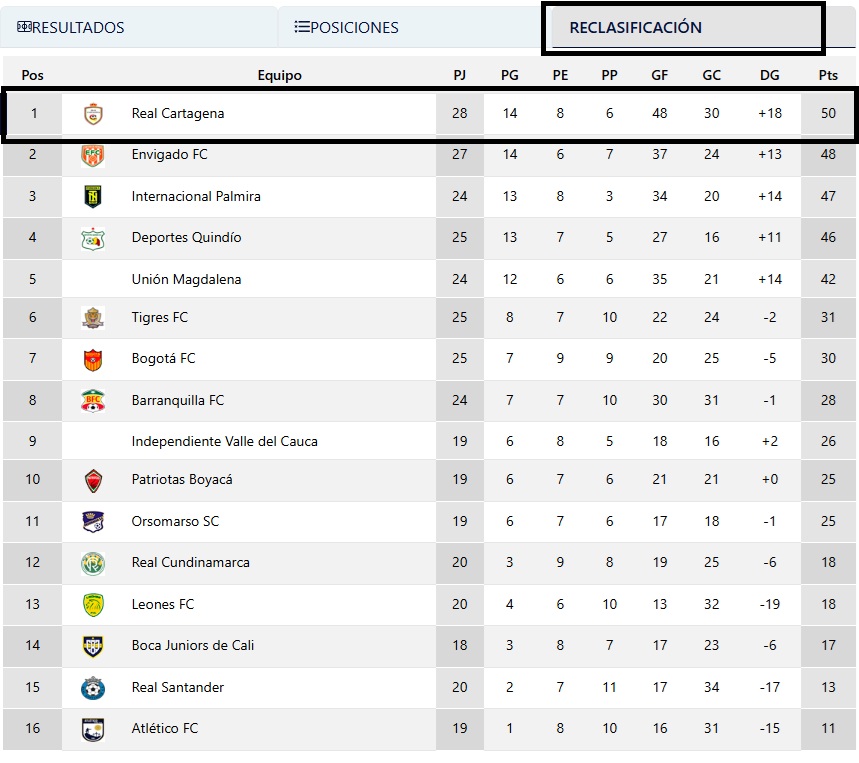Click the Atlético FC crest
This screenshot has height=763, width=859.
click(93, 729)
